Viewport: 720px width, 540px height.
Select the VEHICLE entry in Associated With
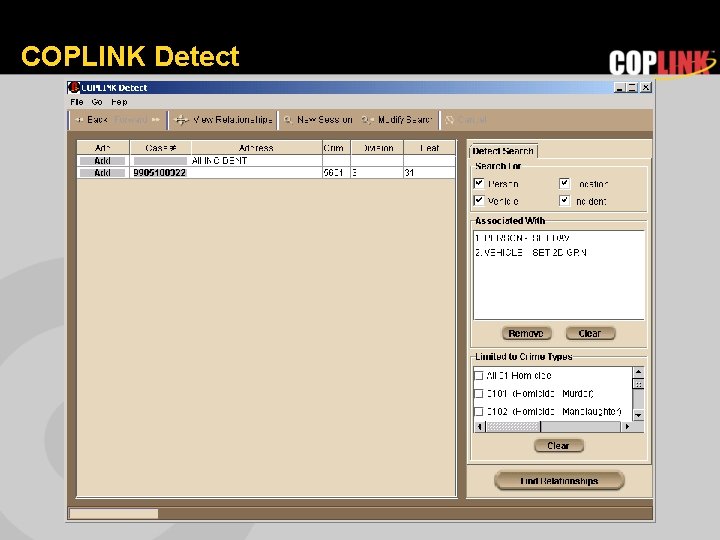coord(531,252)
